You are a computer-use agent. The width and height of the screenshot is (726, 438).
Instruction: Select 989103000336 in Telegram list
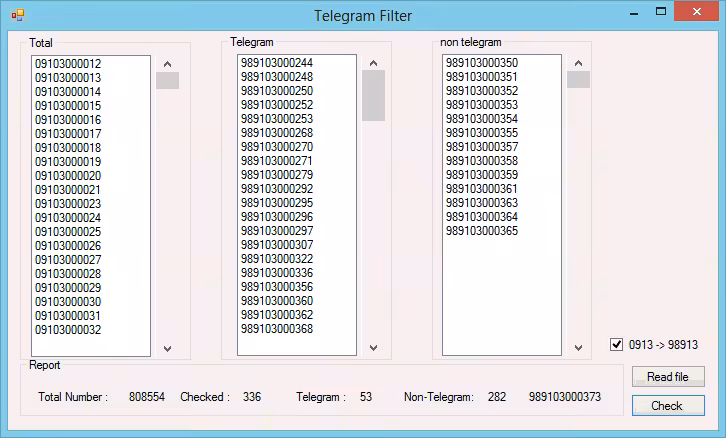[277, 273]
